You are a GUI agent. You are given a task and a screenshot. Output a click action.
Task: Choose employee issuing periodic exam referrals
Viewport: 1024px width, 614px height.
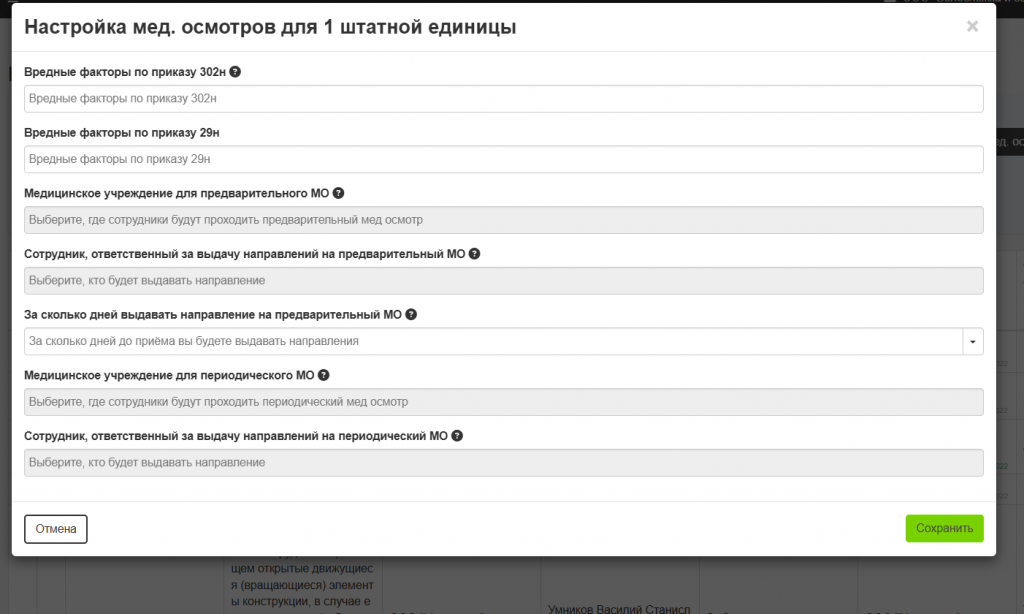pos(504,463)
